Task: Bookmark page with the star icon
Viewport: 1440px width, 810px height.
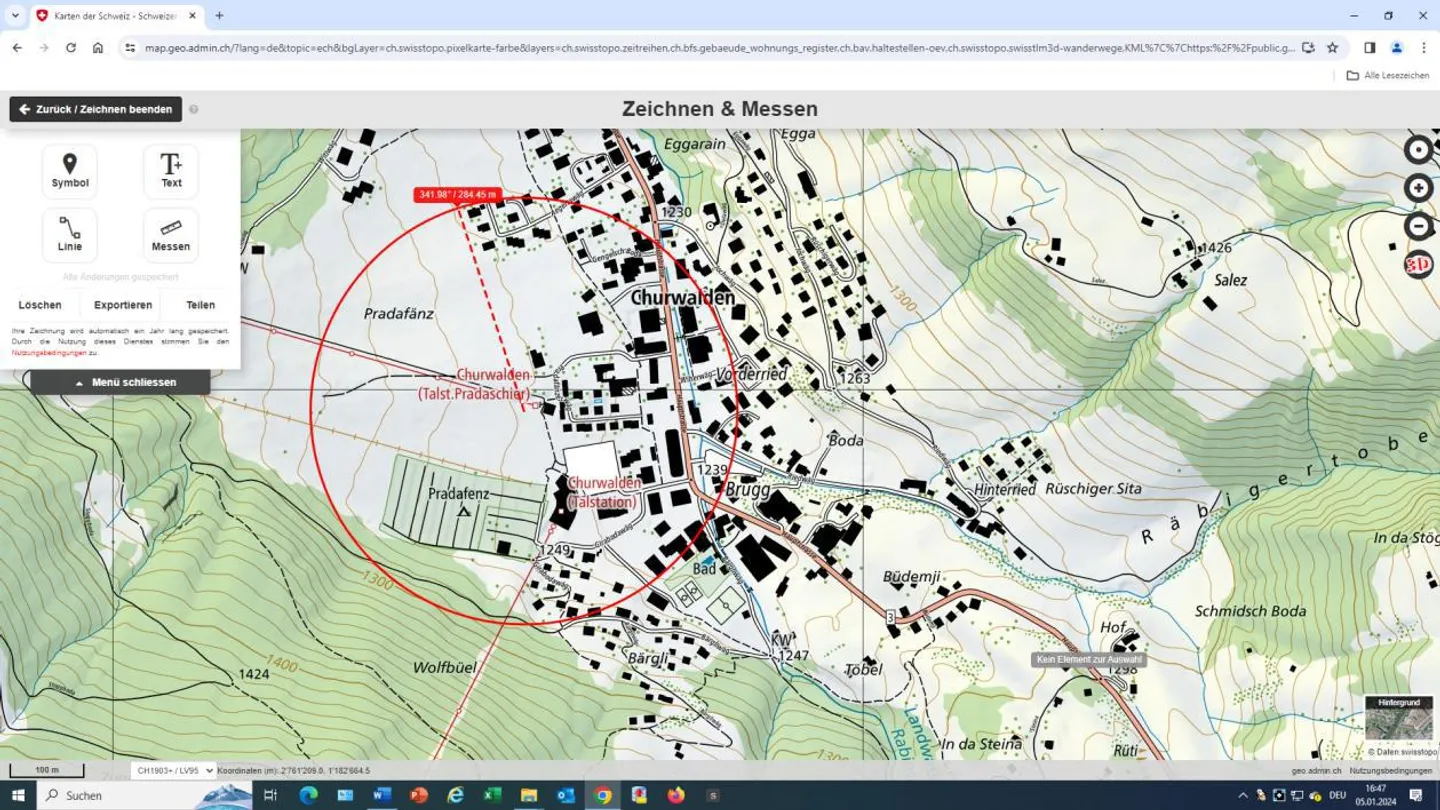Action: (1332, 47)
